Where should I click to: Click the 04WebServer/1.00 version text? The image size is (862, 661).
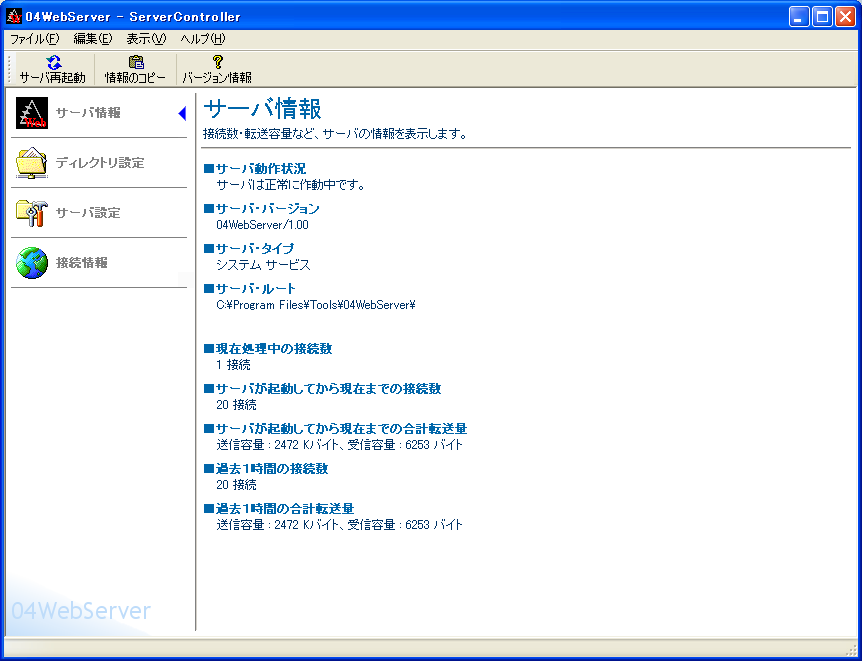[x=262, y=225]
